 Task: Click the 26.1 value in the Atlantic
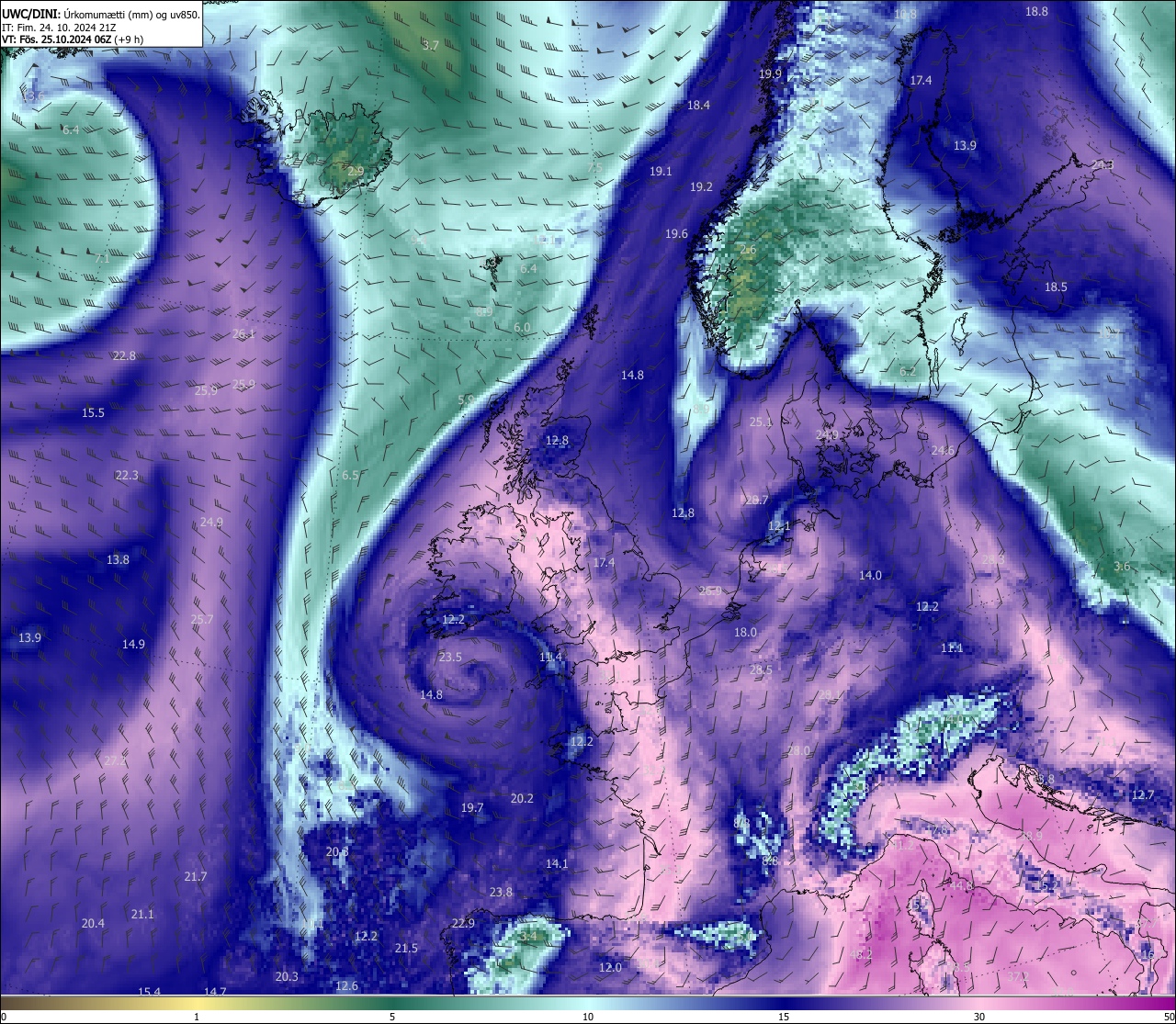pyautogui.click(x=243, y=334)
